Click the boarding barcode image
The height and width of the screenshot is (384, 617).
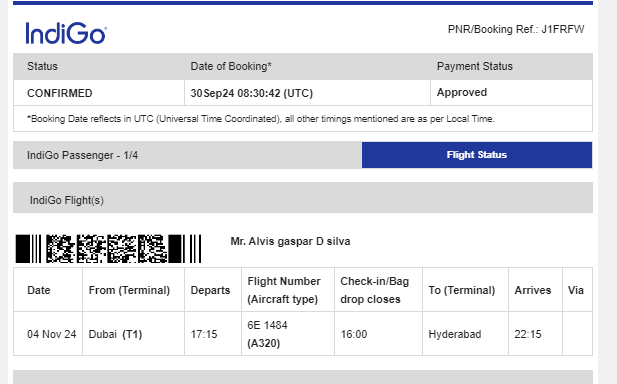[109, 249]
